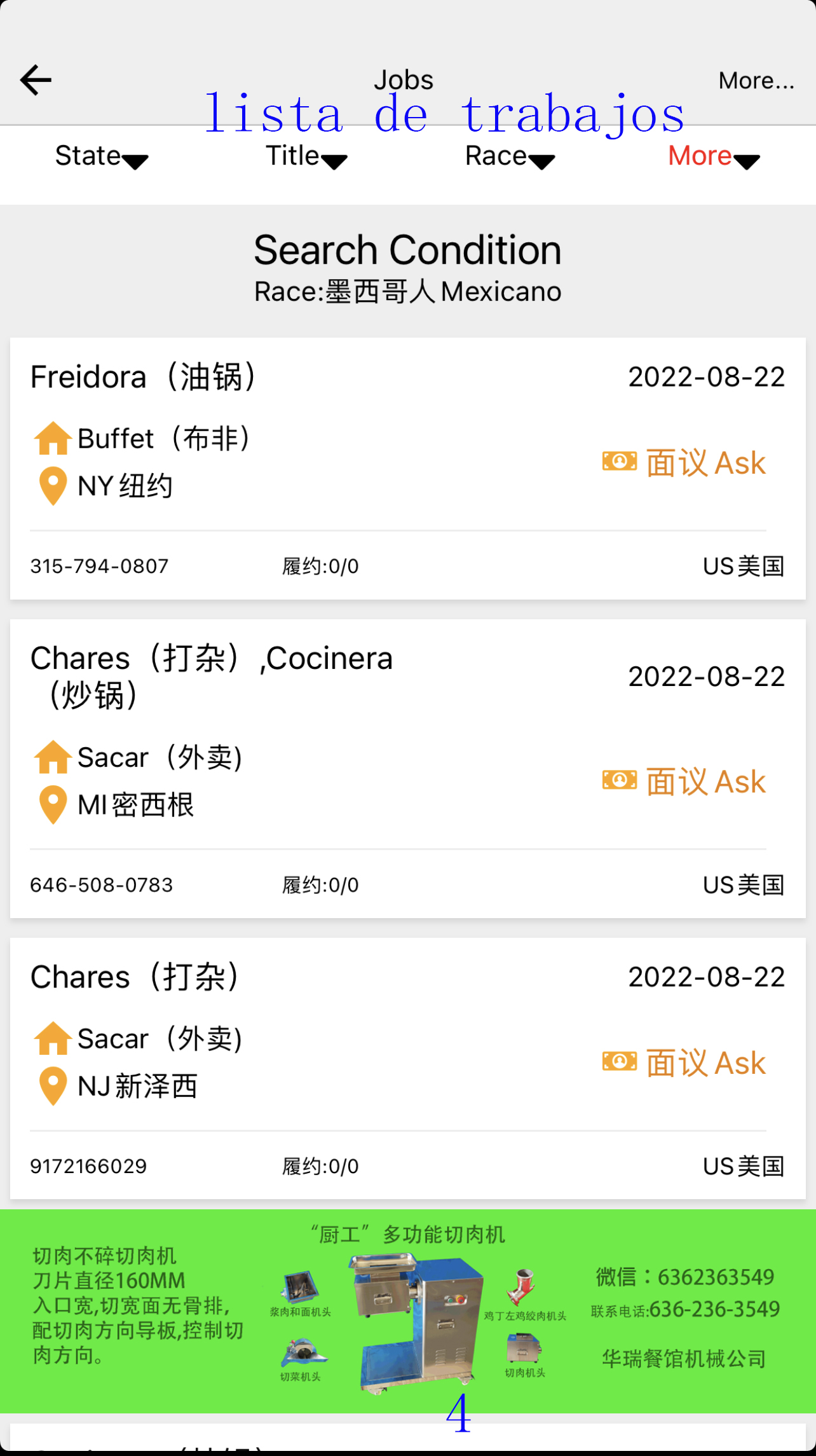Tap the location pin next to NJ
The image size is (816, 1456).
point(53,1085)
